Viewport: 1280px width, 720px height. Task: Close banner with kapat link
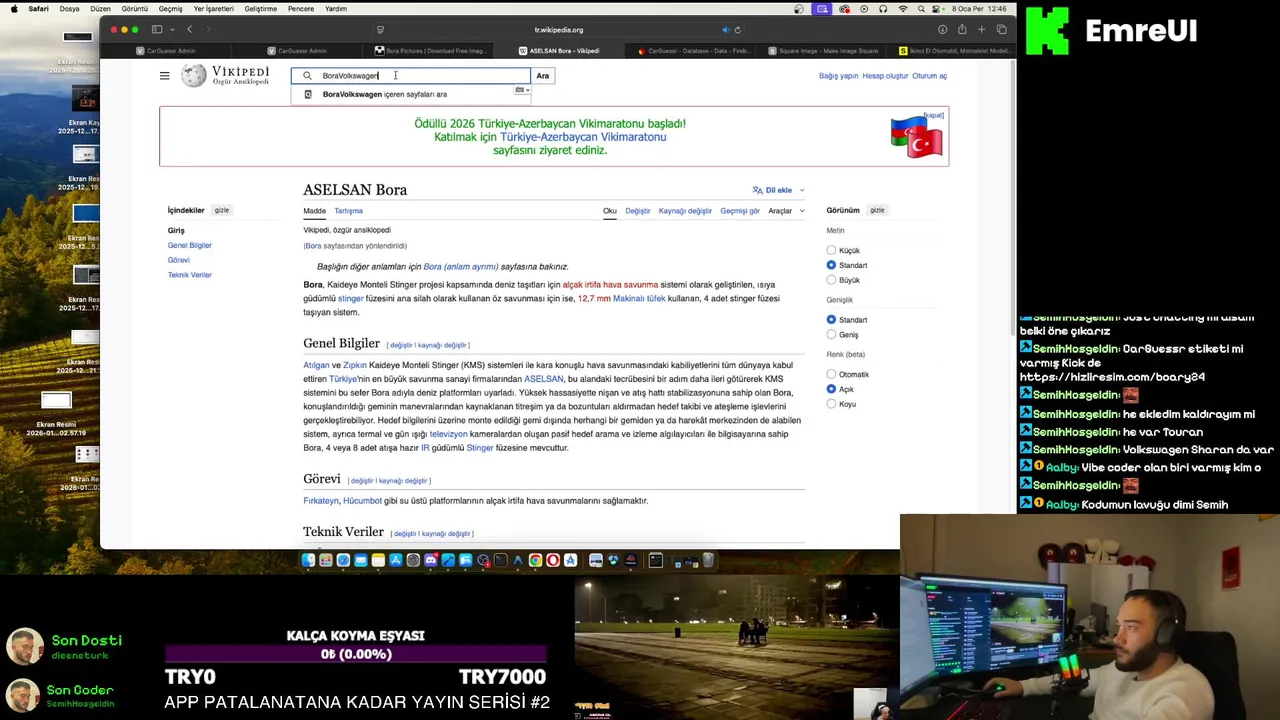(933, 115)
